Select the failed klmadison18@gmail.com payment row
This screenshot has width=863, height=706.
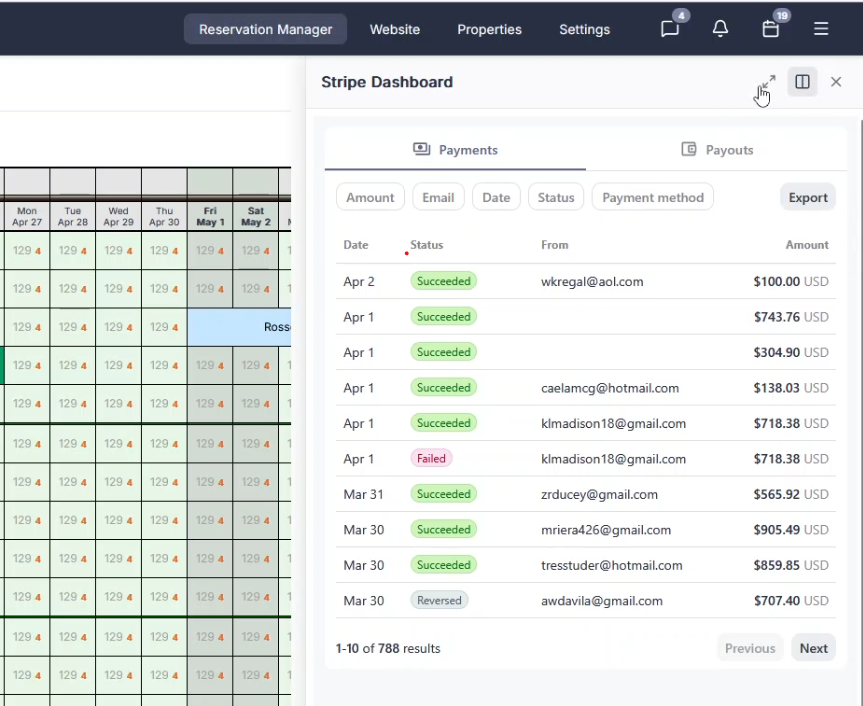click(585, 459)
